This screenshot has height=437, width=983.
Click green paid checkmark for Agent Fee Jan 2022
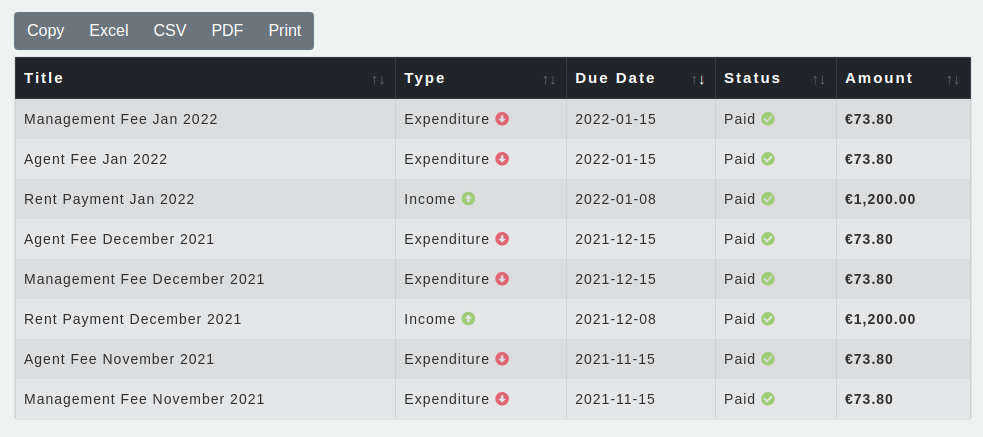coord(768,159)
